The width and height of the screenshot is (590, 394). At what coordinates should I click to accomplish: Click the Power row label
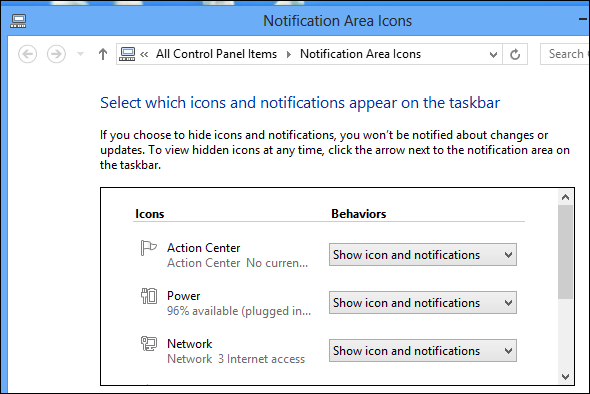coord(184,296)
